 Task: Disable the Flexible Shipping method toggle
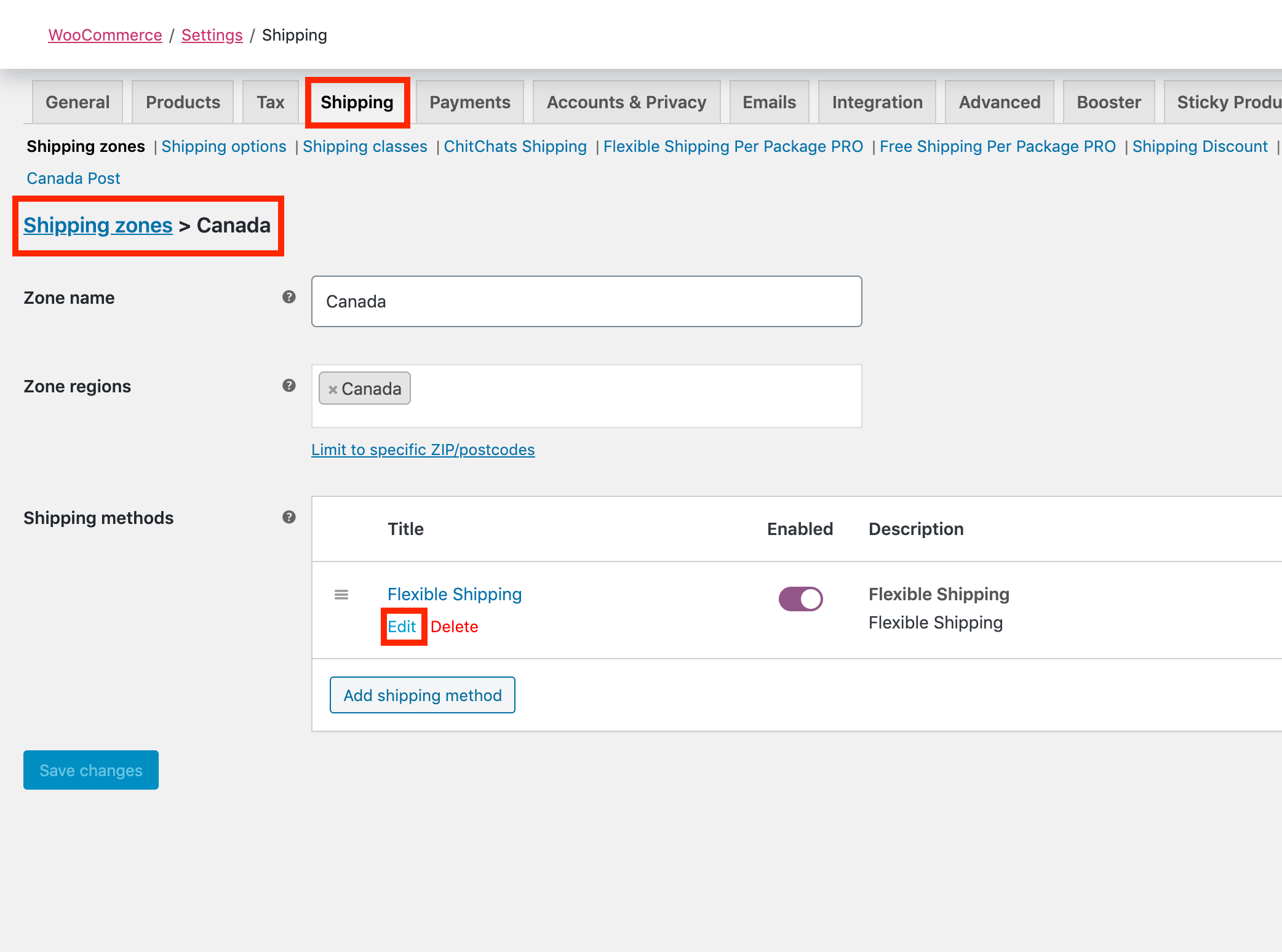800,598
